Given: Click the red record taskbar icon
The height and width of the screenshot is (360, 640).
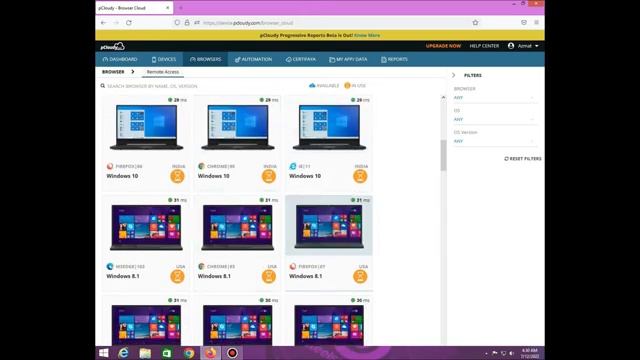Looking at the screenshot, I should [232, 353].
